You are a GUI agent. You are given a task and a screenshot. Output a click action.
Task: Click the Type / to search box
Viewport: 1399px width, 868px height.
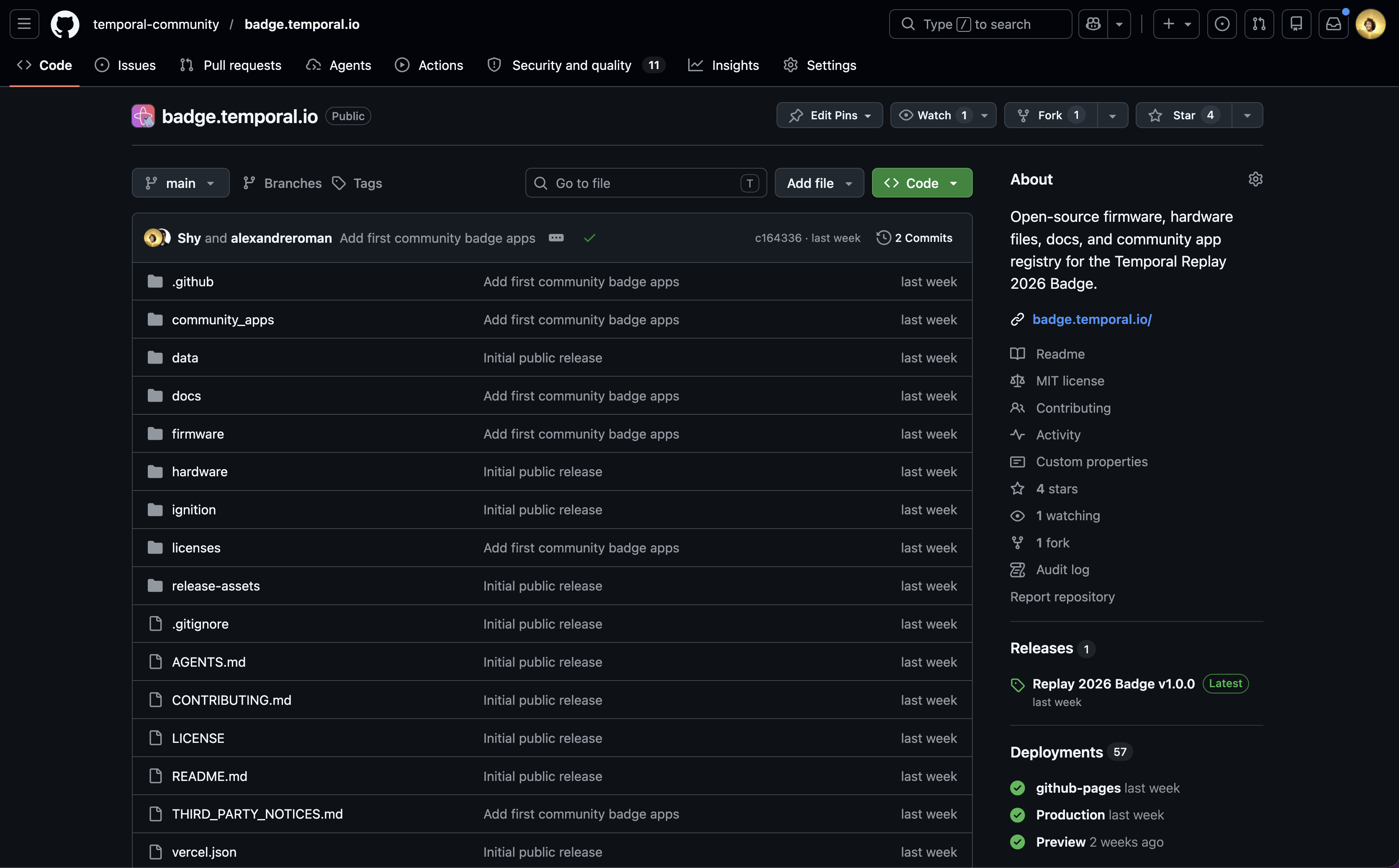980,24
